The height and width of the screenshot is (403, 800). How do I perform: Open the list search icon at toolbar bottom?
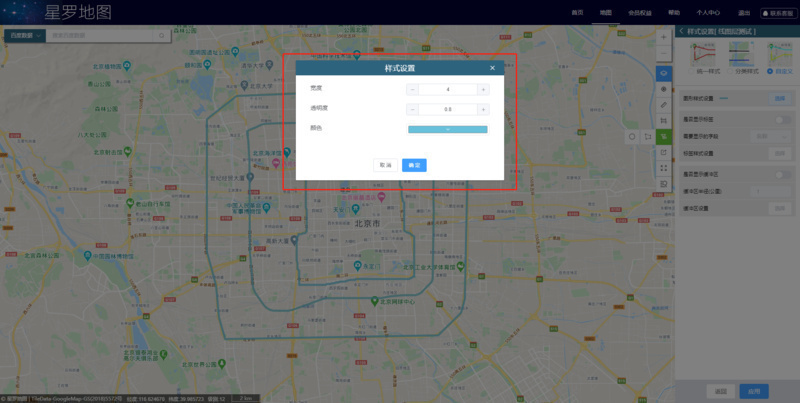pyautogui.click(x=664, y=184)
